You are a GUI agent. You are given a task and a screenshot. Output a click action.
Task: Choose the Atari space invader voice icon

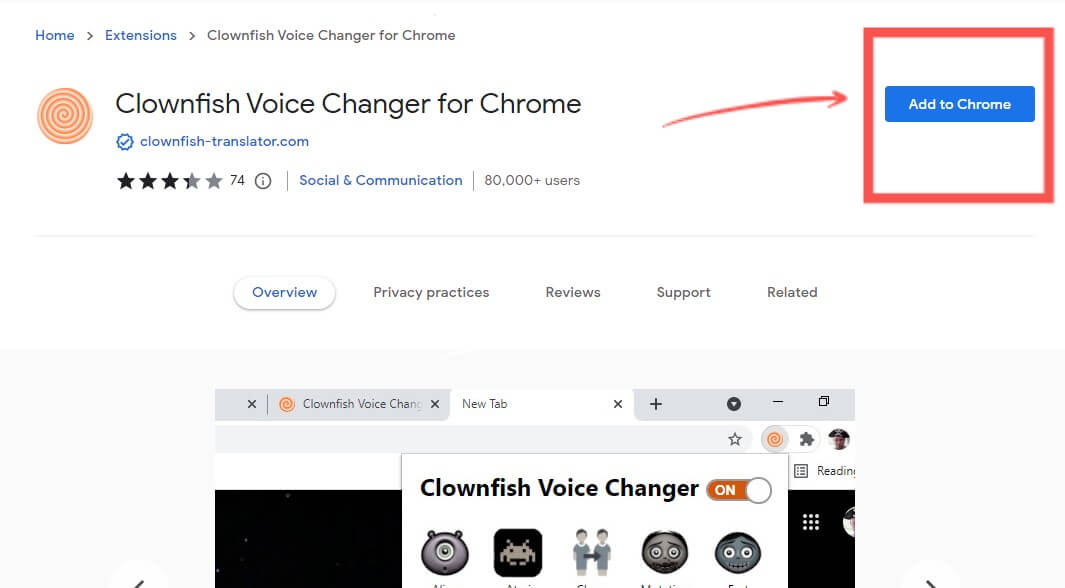pos(518,553)
